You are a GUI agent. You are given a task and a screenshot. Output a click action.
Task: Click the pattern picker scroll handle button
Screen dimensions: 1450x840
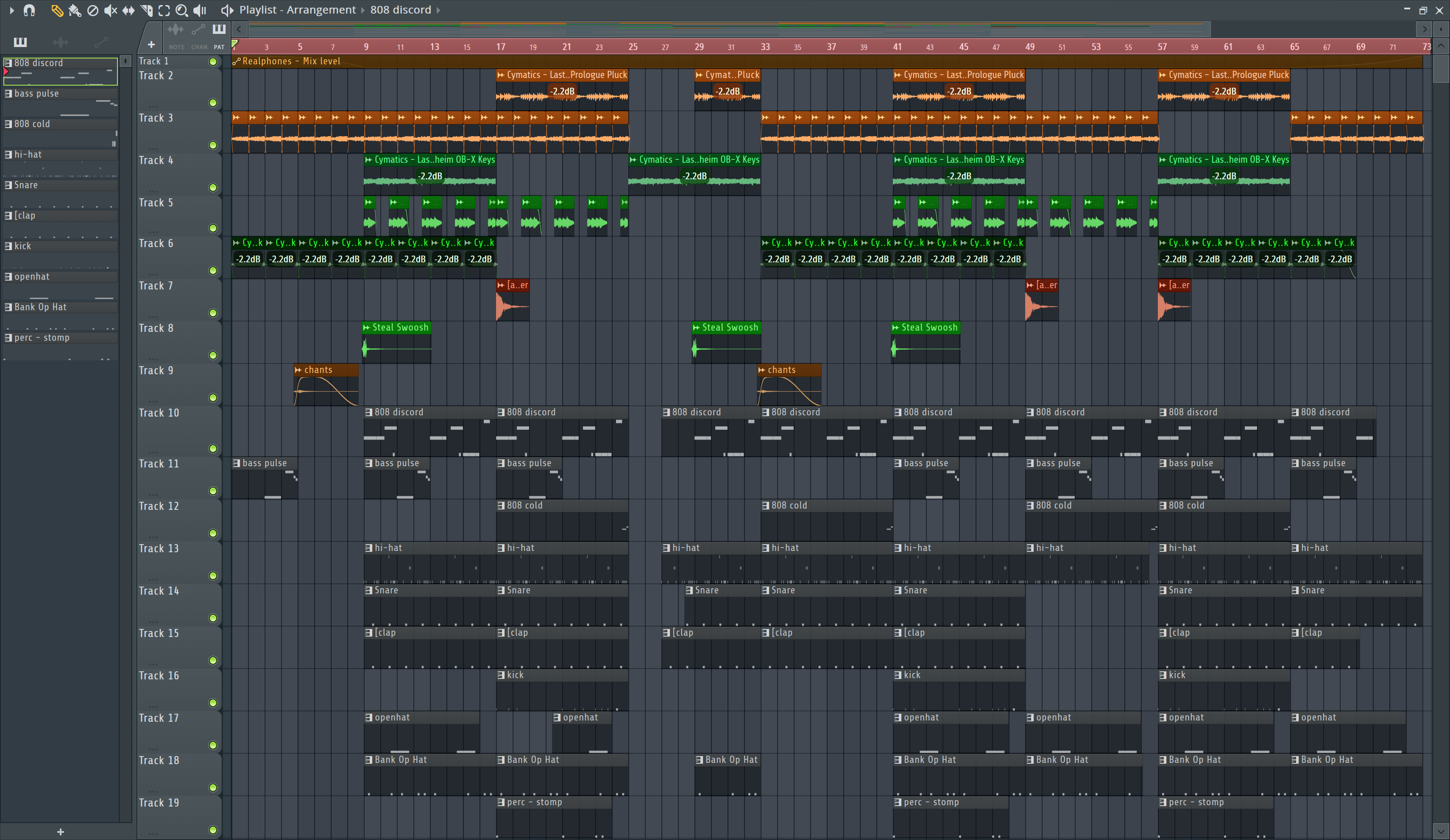(x=125, y=61)
